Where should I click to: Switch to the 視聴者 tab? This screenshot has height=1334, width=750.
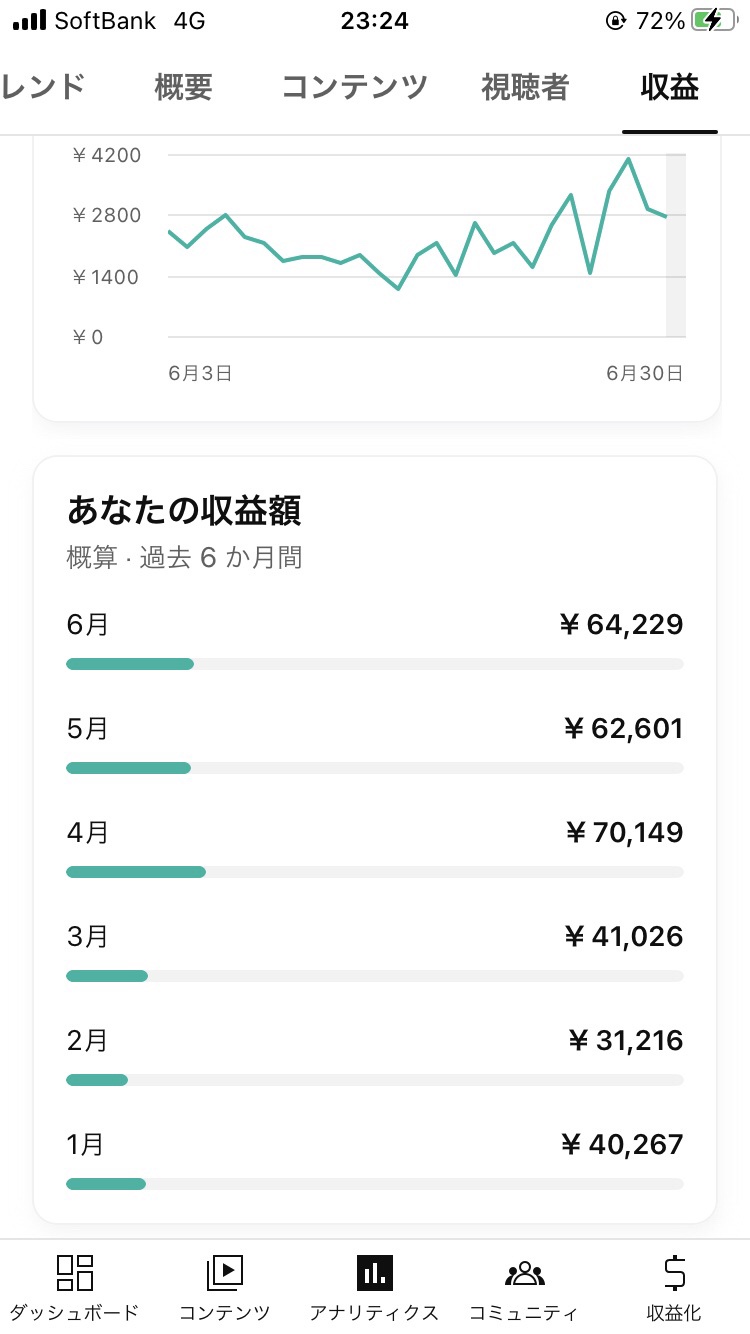(x=525, y=88)
